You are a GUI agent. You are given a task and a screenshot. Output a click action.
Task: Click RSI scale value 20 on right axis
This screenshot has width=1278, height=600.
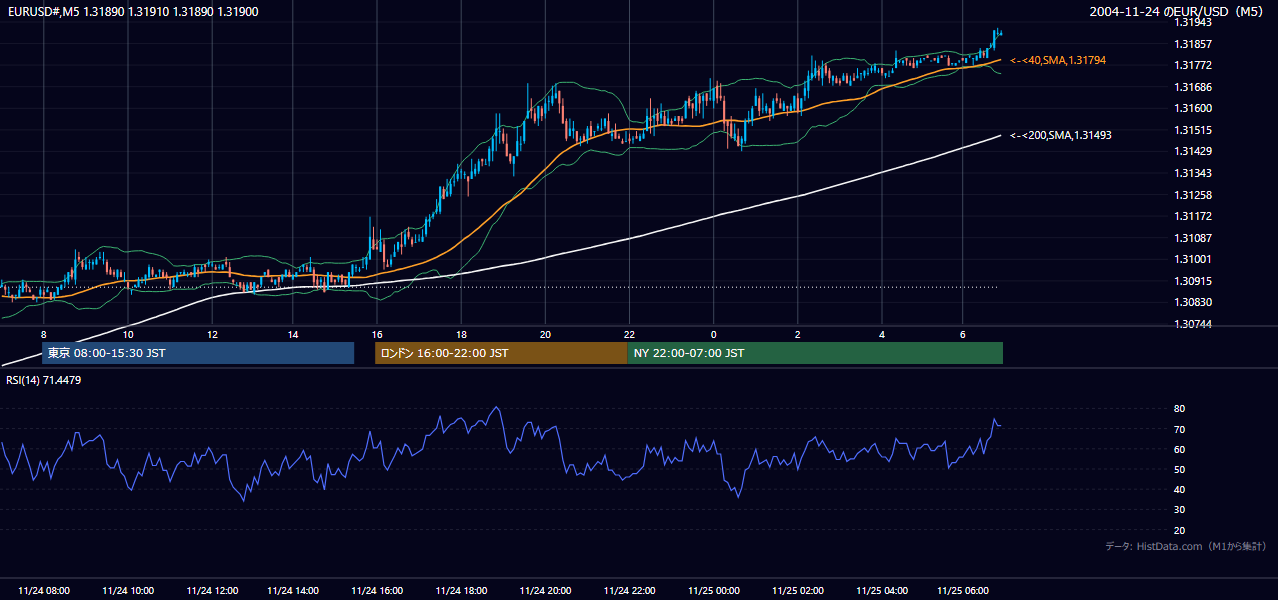coord(1180,530)
